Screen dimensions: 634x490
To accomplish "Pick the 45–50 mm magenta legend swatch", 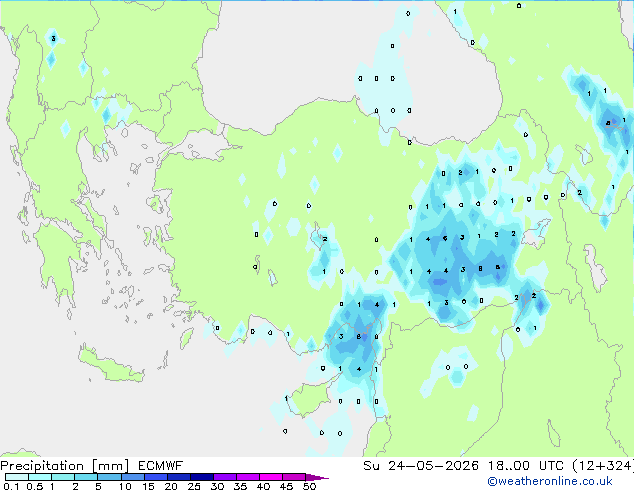I will pos(294,477).
